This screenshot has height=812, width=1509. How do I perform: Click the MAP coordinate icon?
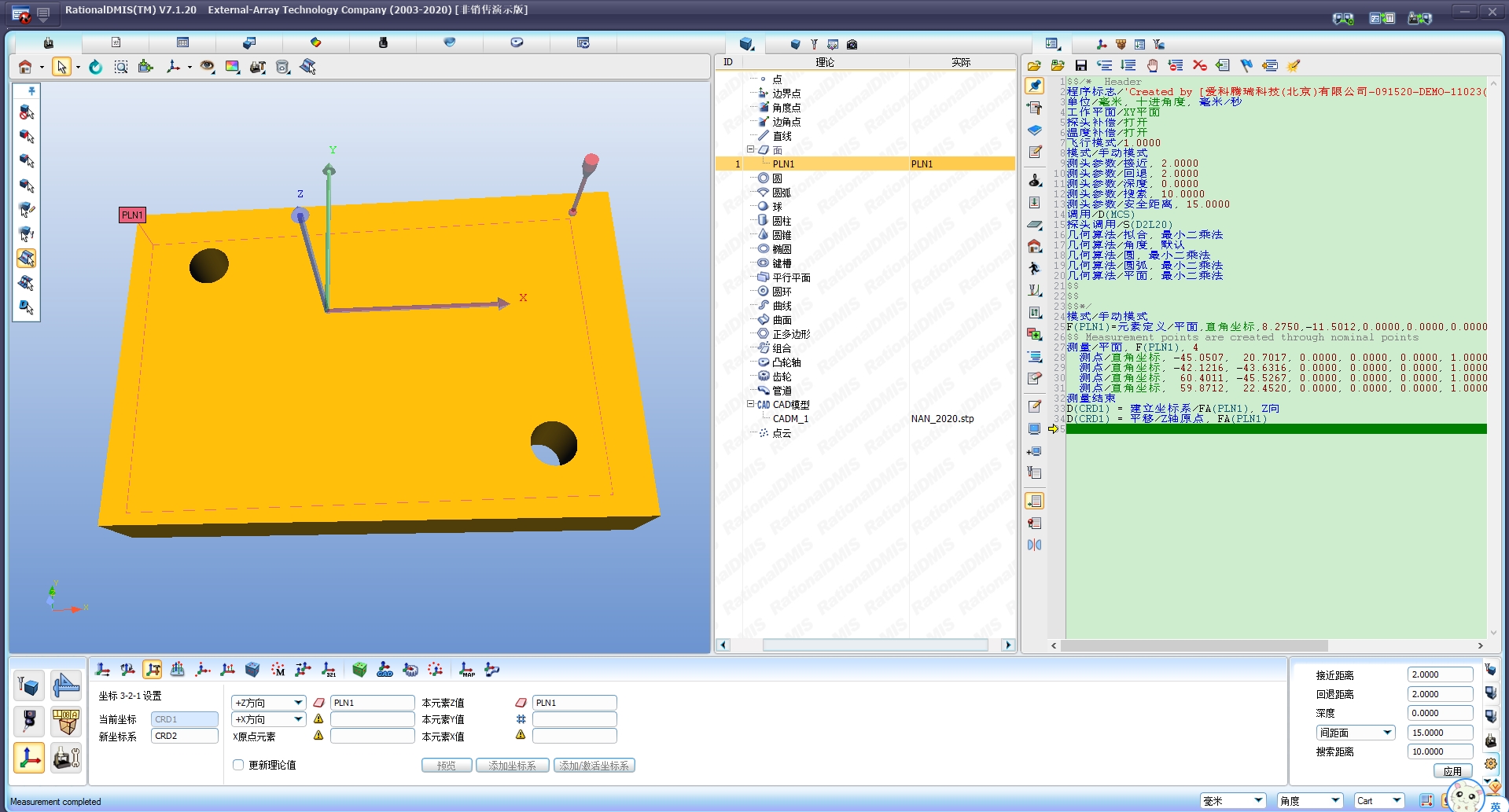(467, 670)
